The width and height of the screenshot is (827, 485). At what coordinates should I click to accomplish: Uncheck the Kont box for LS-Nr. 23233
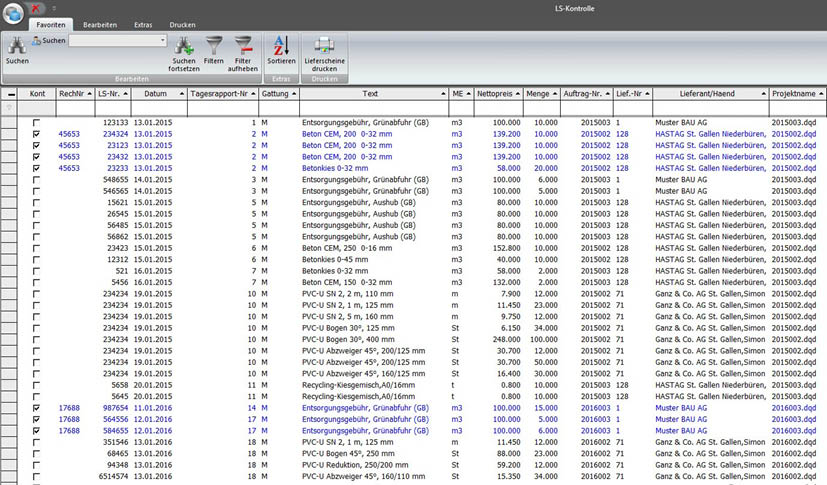click(x=36, y=169)
